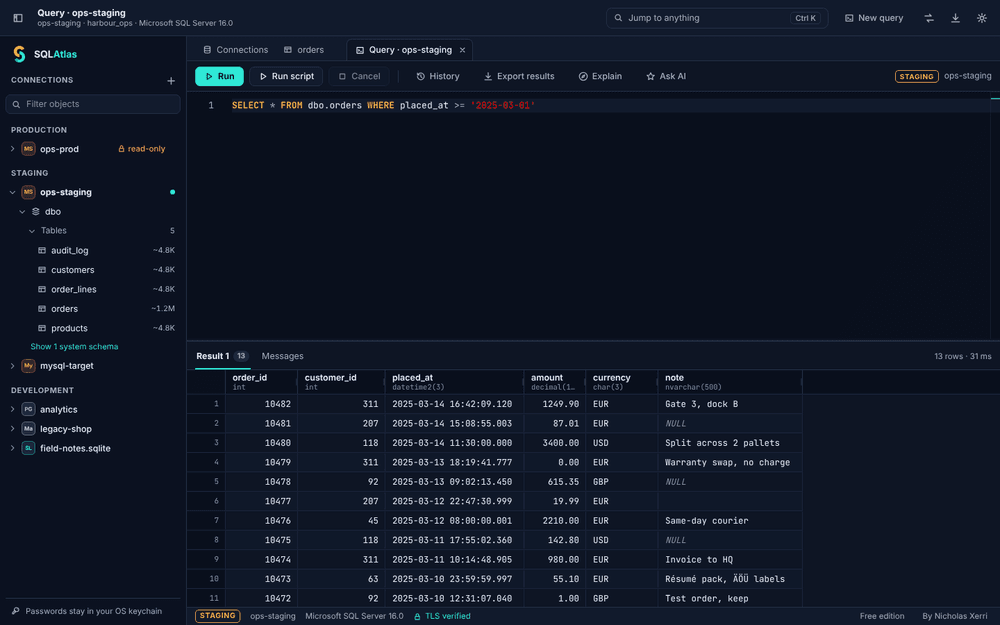Toggle the sidebar panel icon

[18, 18]
